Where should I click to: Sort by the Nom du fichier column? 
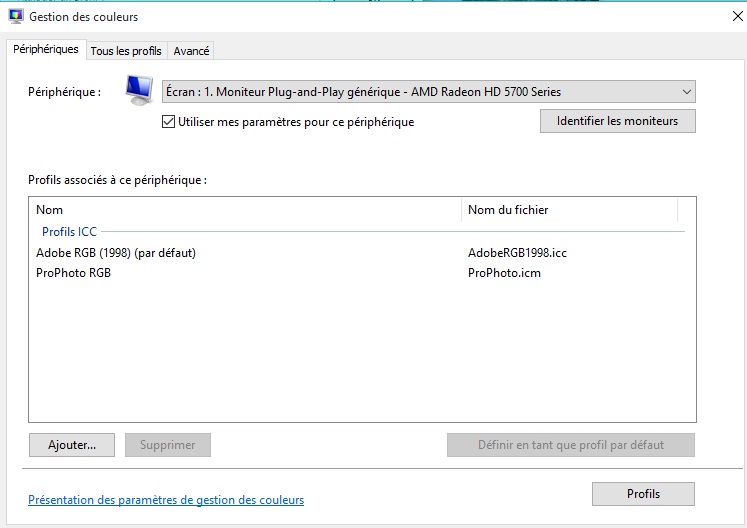(x=508, y=210)
